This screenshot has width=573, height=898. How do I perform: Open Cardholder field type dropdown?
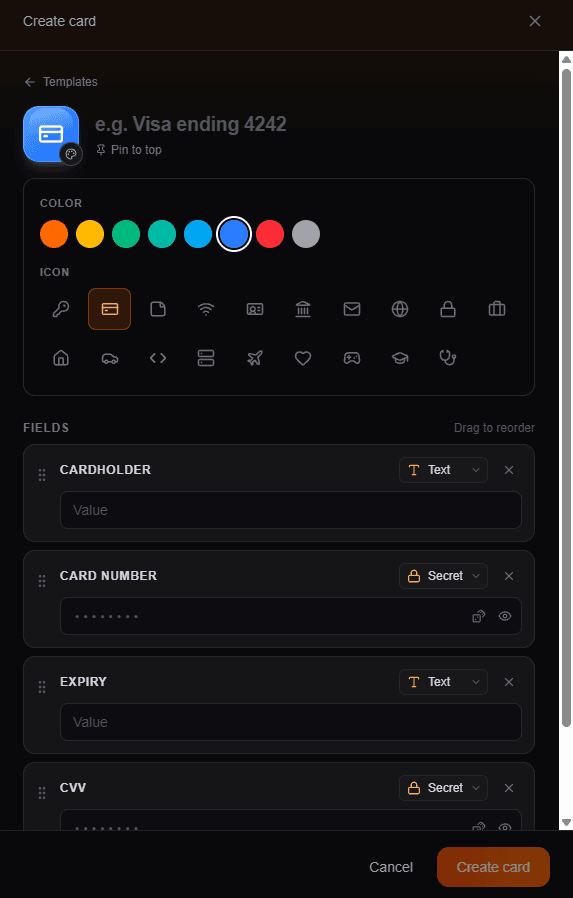(443, 470)
